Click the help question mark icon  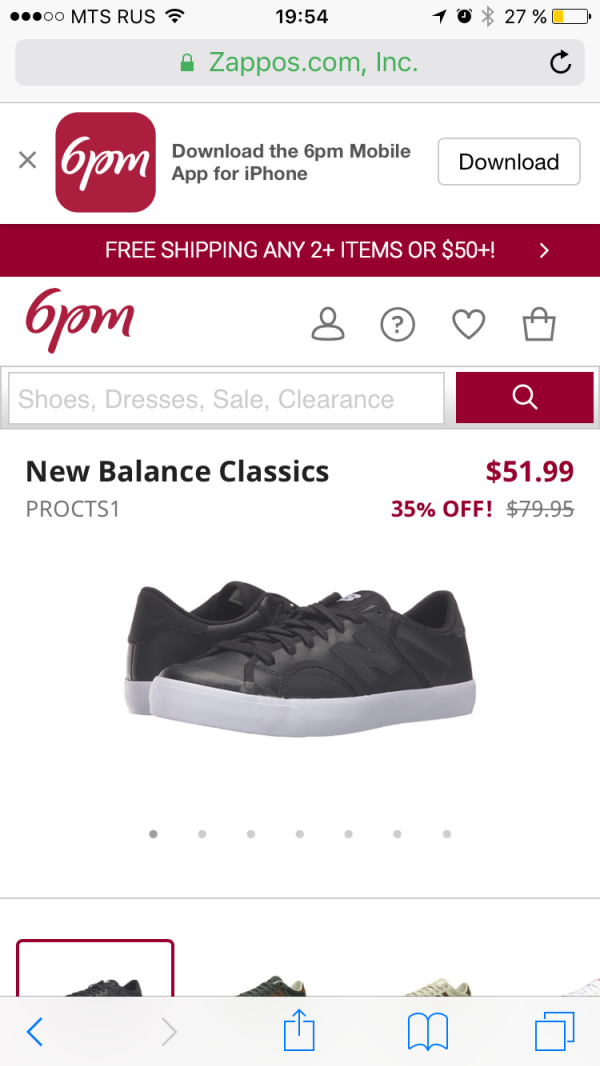click(x=398, y=324)
